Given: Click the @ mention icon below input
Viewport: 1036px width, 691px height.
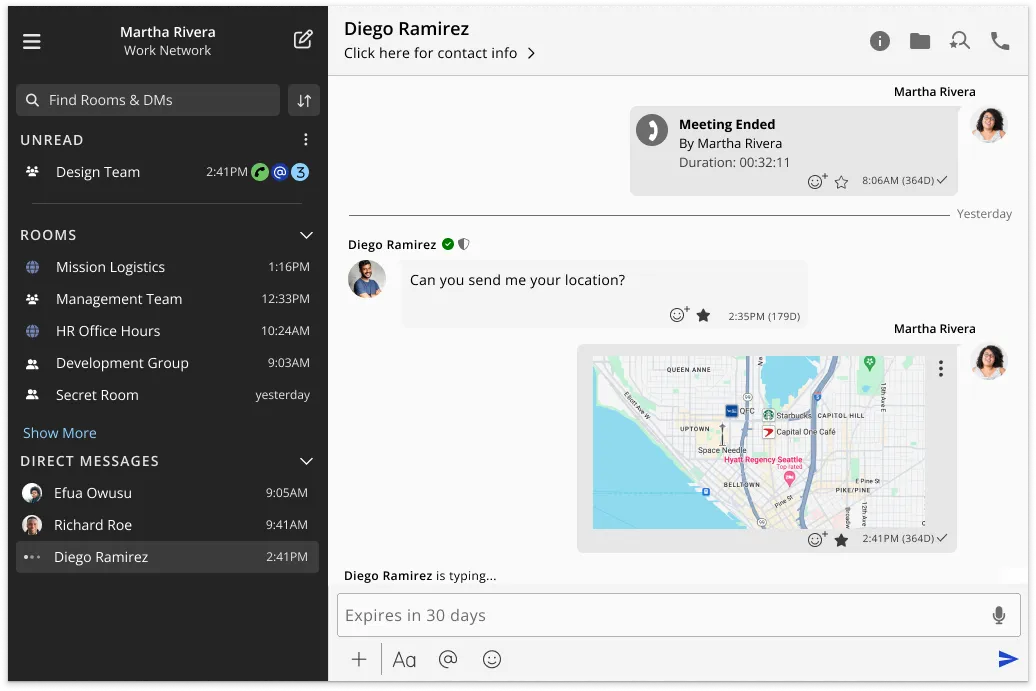Looking at the screenshot, I should (x=448, y=659).
